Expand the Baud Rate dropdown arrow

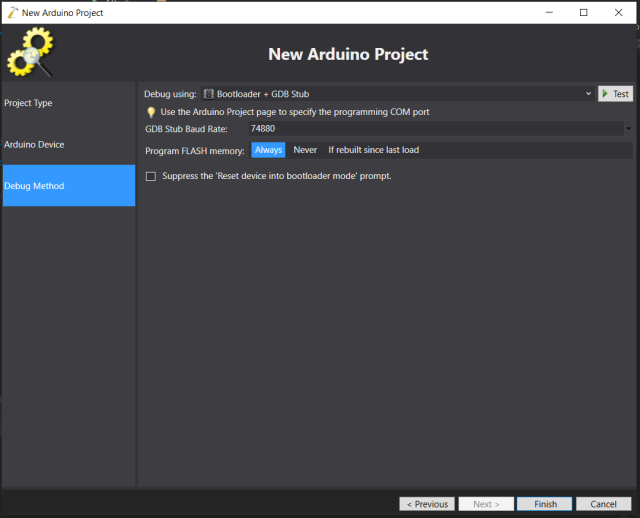628,129
